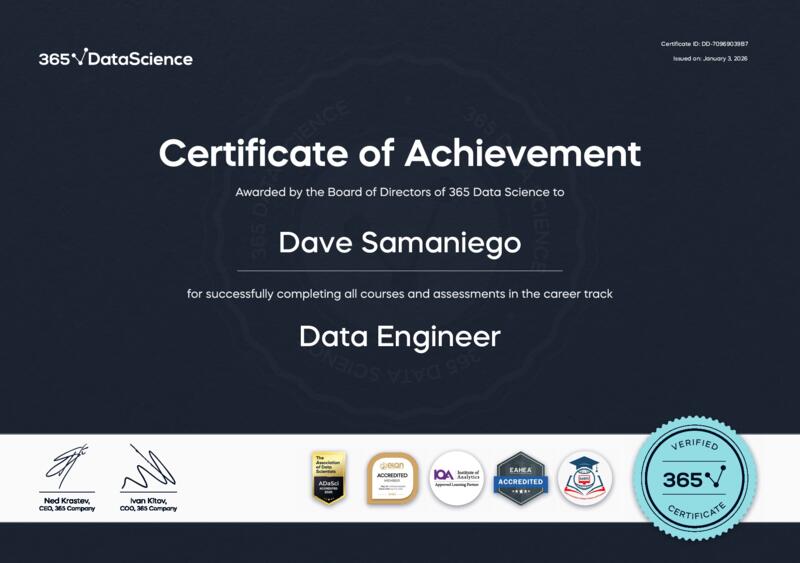
Task: Click the Certificate ID text
Action: (x=704, y=44)
